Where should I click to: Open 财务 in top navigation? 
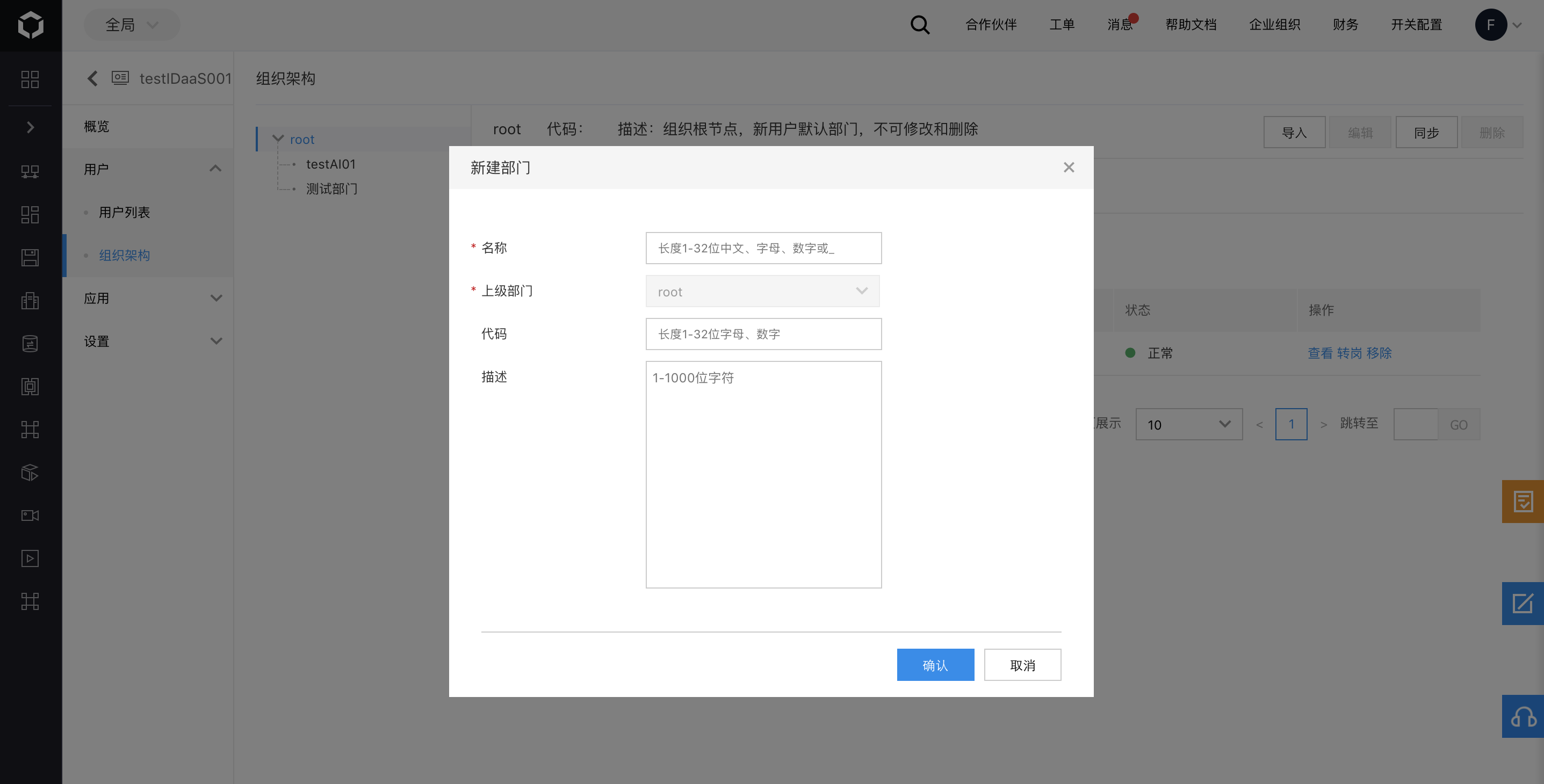coord(1345,25)
